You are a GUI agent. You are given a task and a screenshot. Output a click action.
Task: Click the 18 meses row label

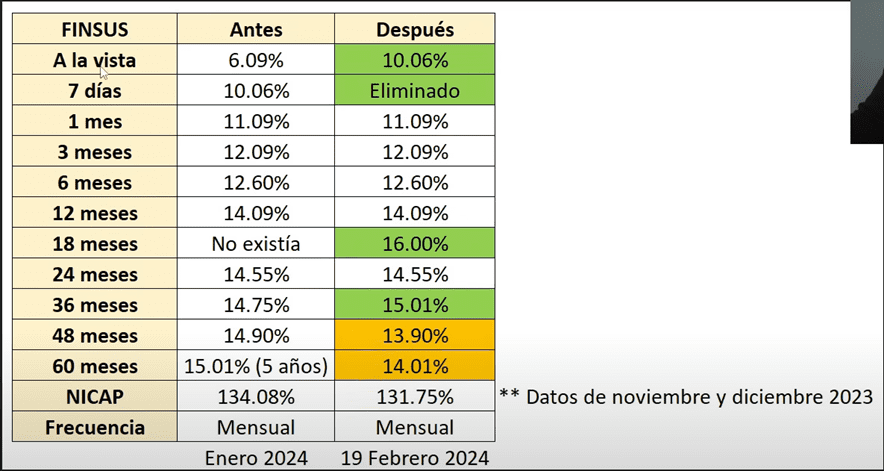95,243
